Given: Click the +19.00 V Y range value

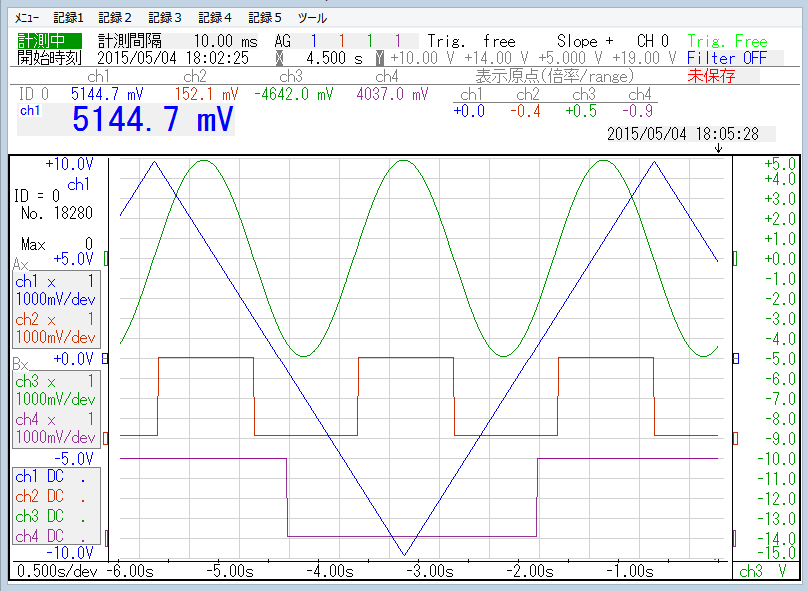Looking at the screenshot, I should point(644,58).
